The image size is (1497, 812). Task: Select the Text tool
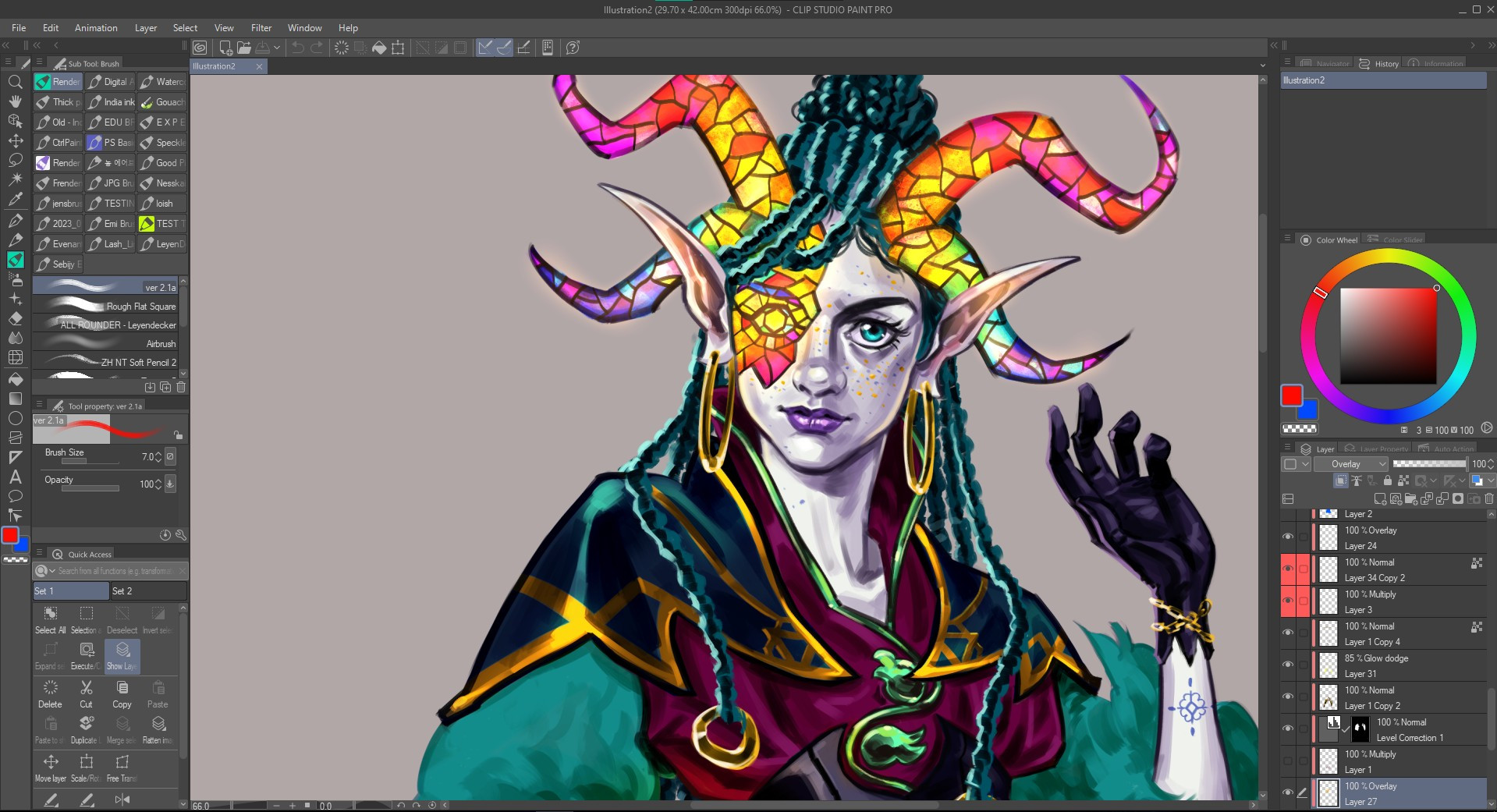pos(15,477)
